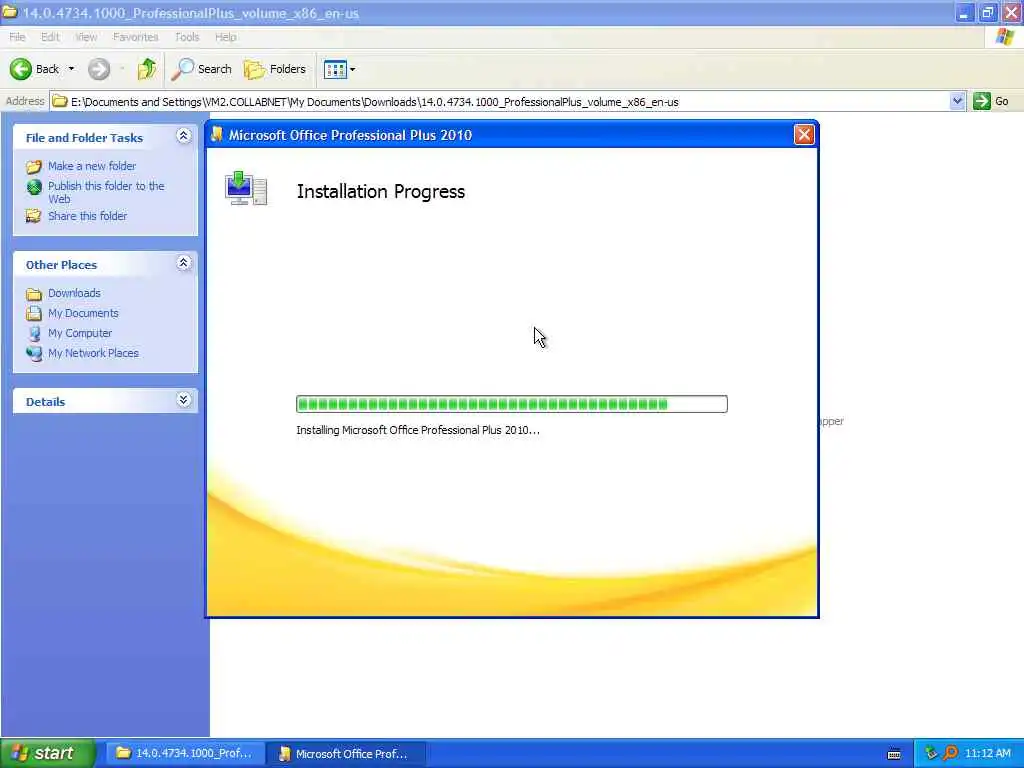Go up one folder level
This screenshot has width=1024, height=768.
(147, 69)
